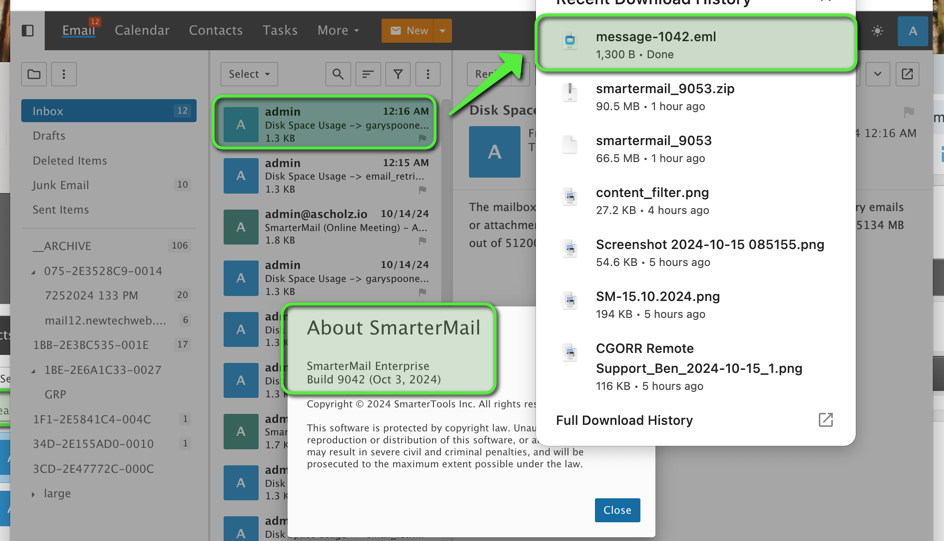The height and width of the screenshot is (541, 944).
Task: Open the new folder icon
Action: pos(34,74)
